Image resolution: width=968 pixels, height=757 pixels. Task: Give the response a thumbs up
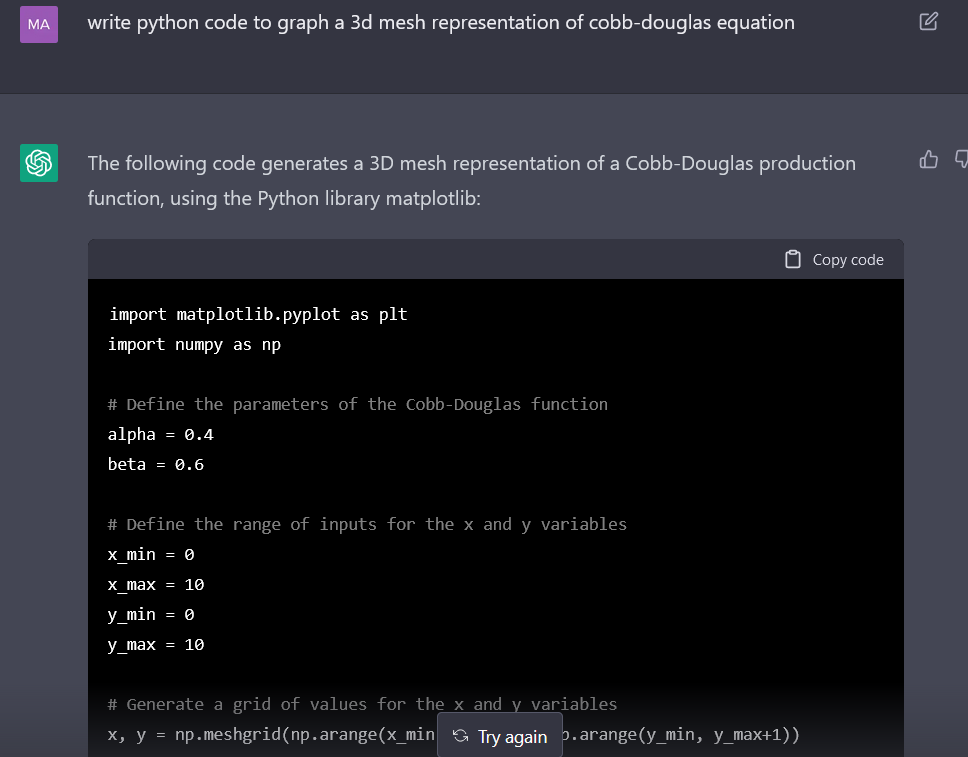928,159
